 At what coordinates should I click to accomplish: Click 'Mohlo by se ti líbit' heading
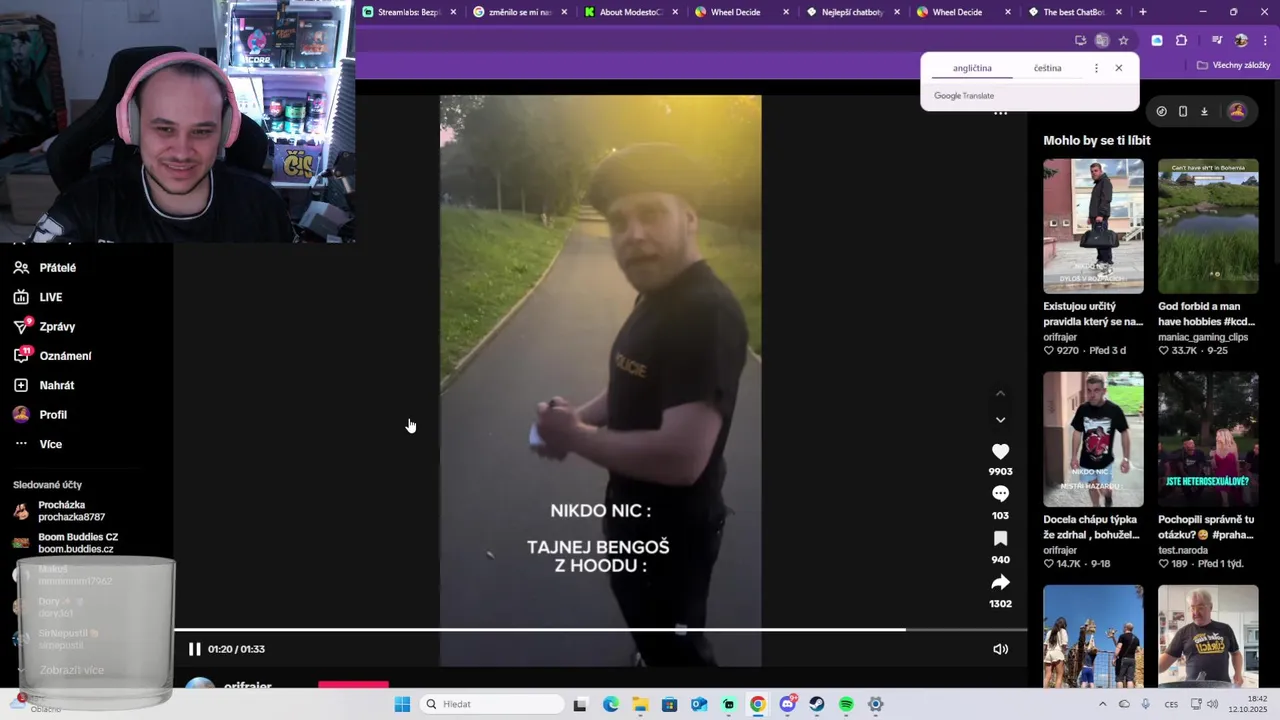tap(1097, 140)
